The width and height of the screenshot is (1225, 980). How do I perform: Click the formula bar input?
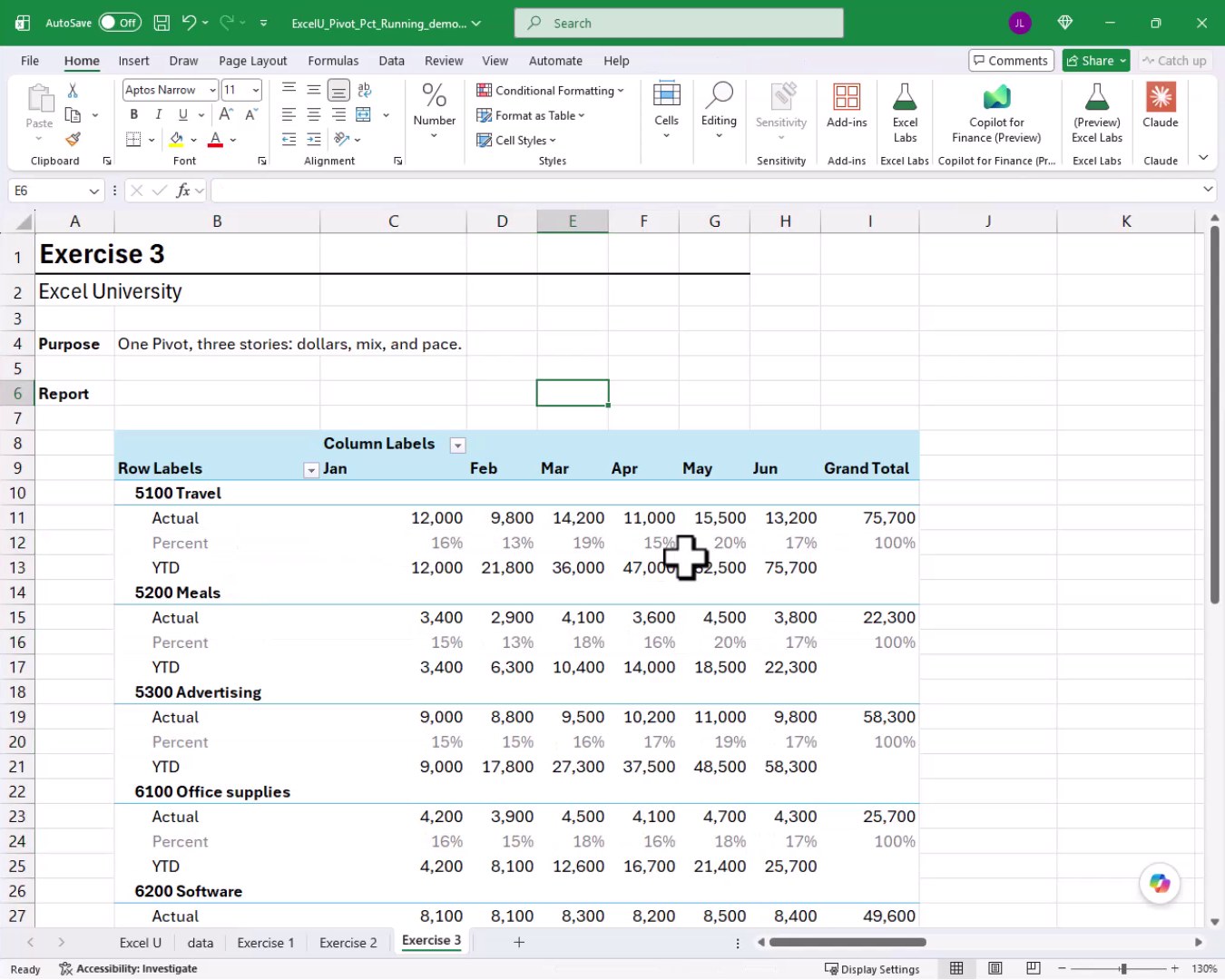(x=706, y=191)
